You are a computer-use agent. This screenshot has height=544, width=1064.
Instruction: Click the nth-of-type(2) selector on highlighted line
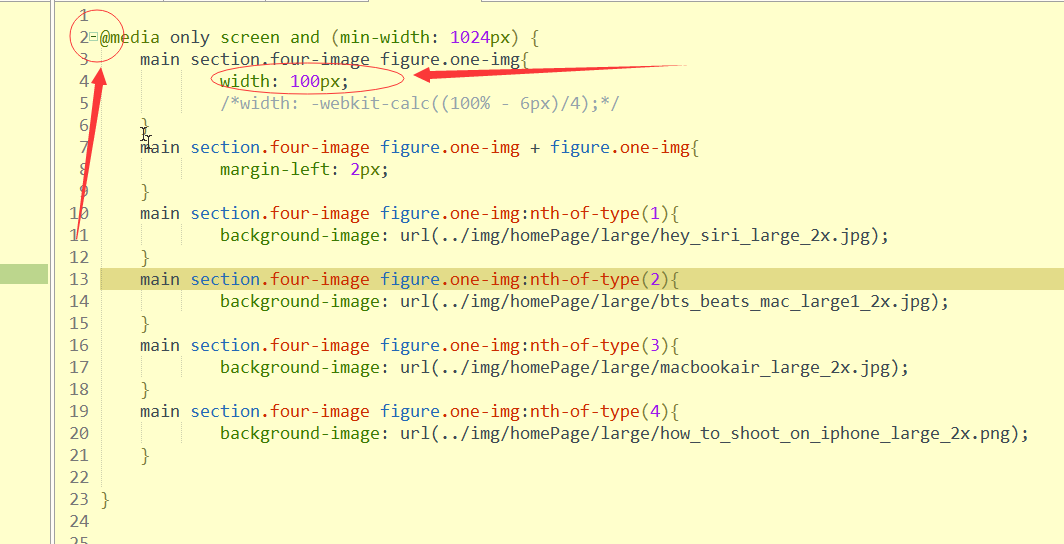(x=599, y=279)
